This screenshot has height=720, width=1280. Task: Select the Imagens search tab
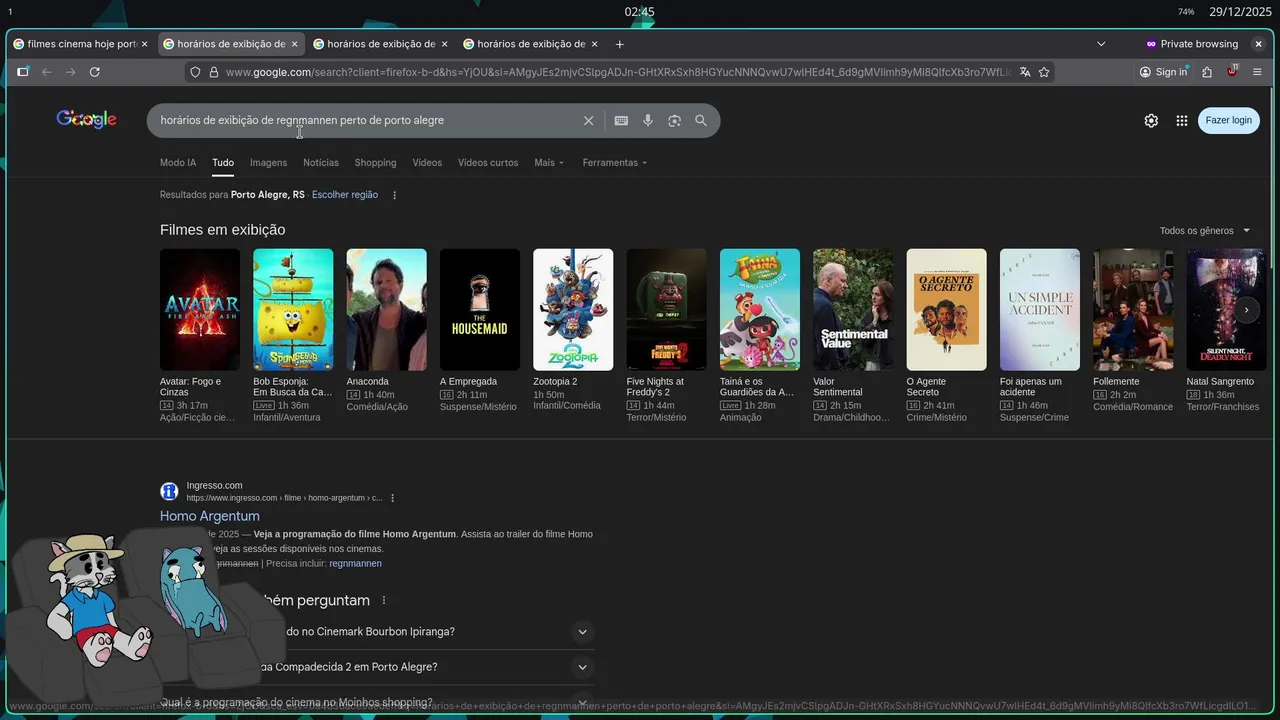[268, 162]
